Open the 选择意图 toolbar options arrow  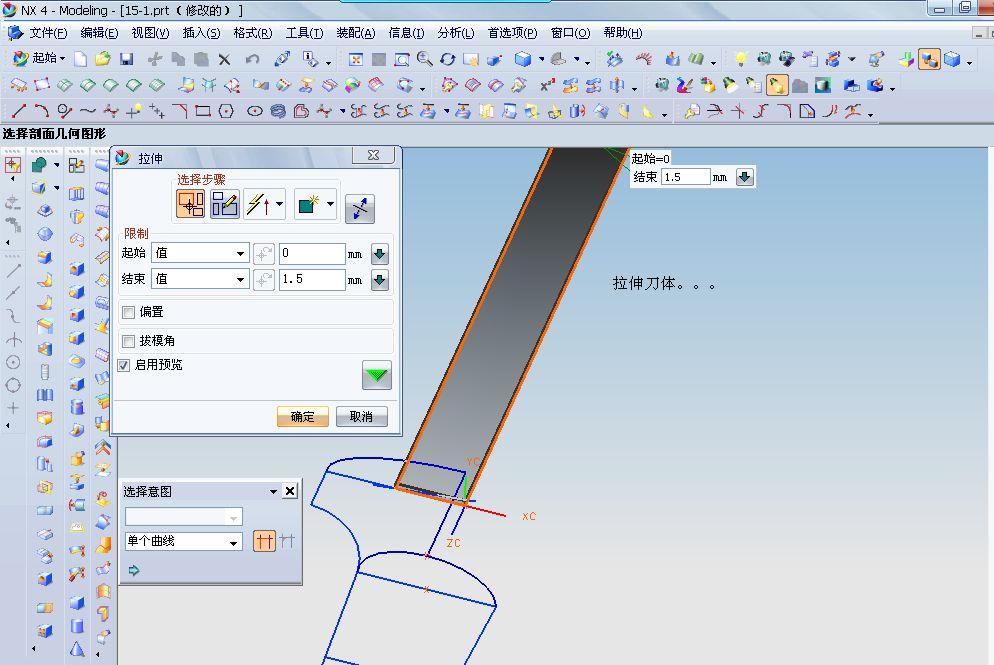pos(273,491)
